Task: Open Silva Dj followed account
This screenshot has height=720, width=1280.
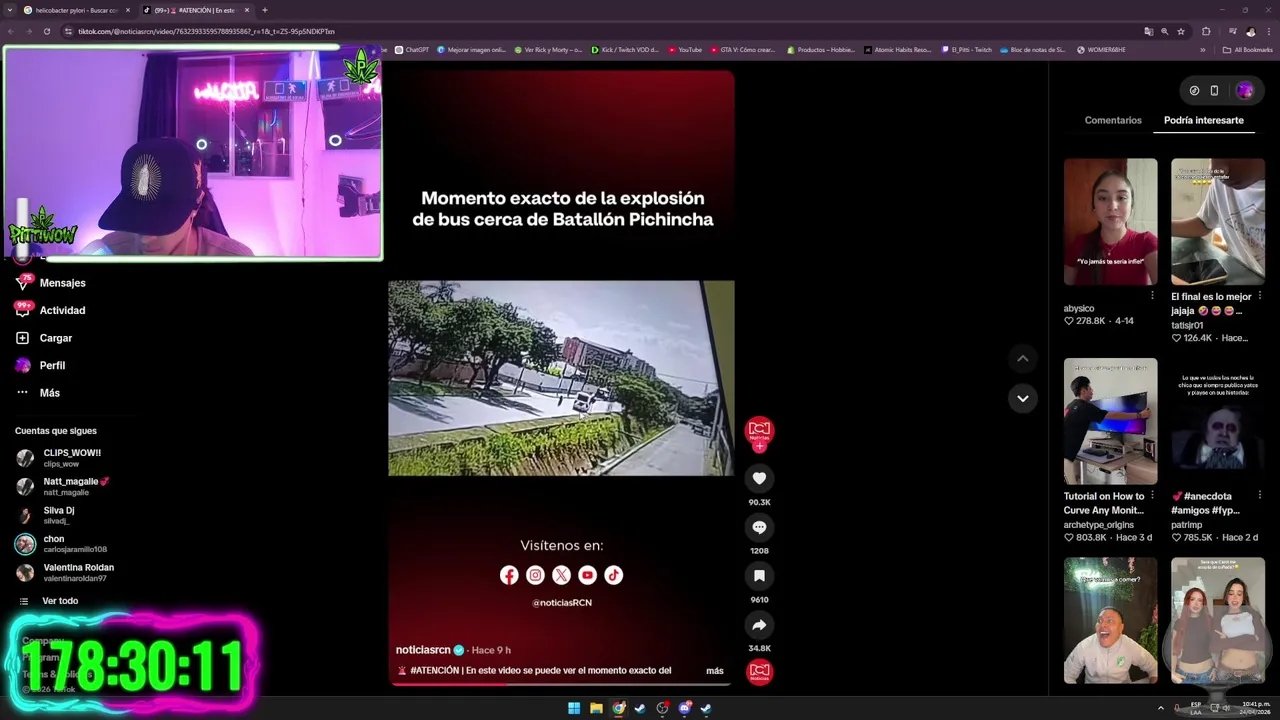Action: (x=60, y=516)
